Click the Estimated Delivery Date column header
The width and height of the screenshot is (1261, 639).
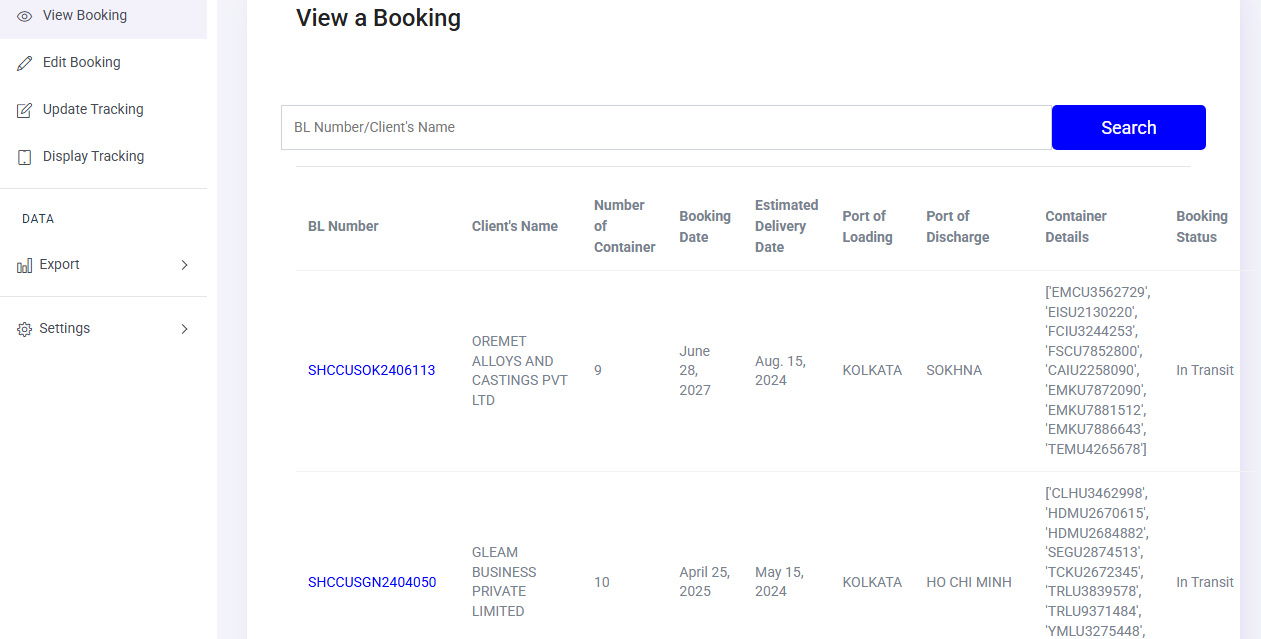(x=786, y=226)
